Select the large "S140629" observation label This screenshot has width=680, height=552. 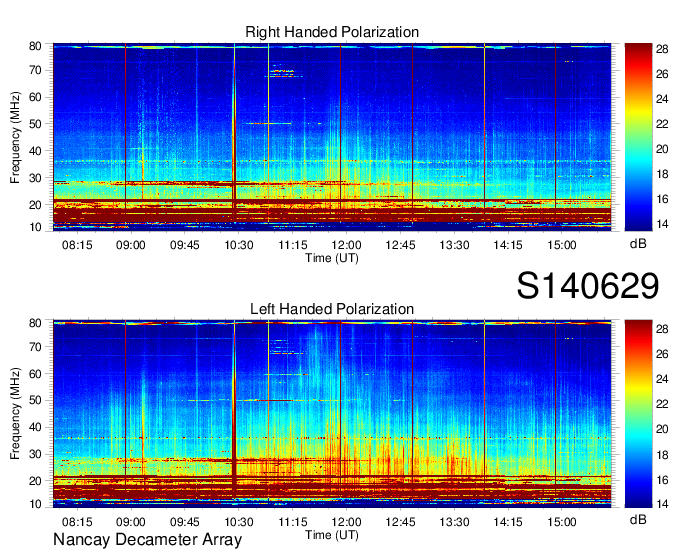[588, 285]
